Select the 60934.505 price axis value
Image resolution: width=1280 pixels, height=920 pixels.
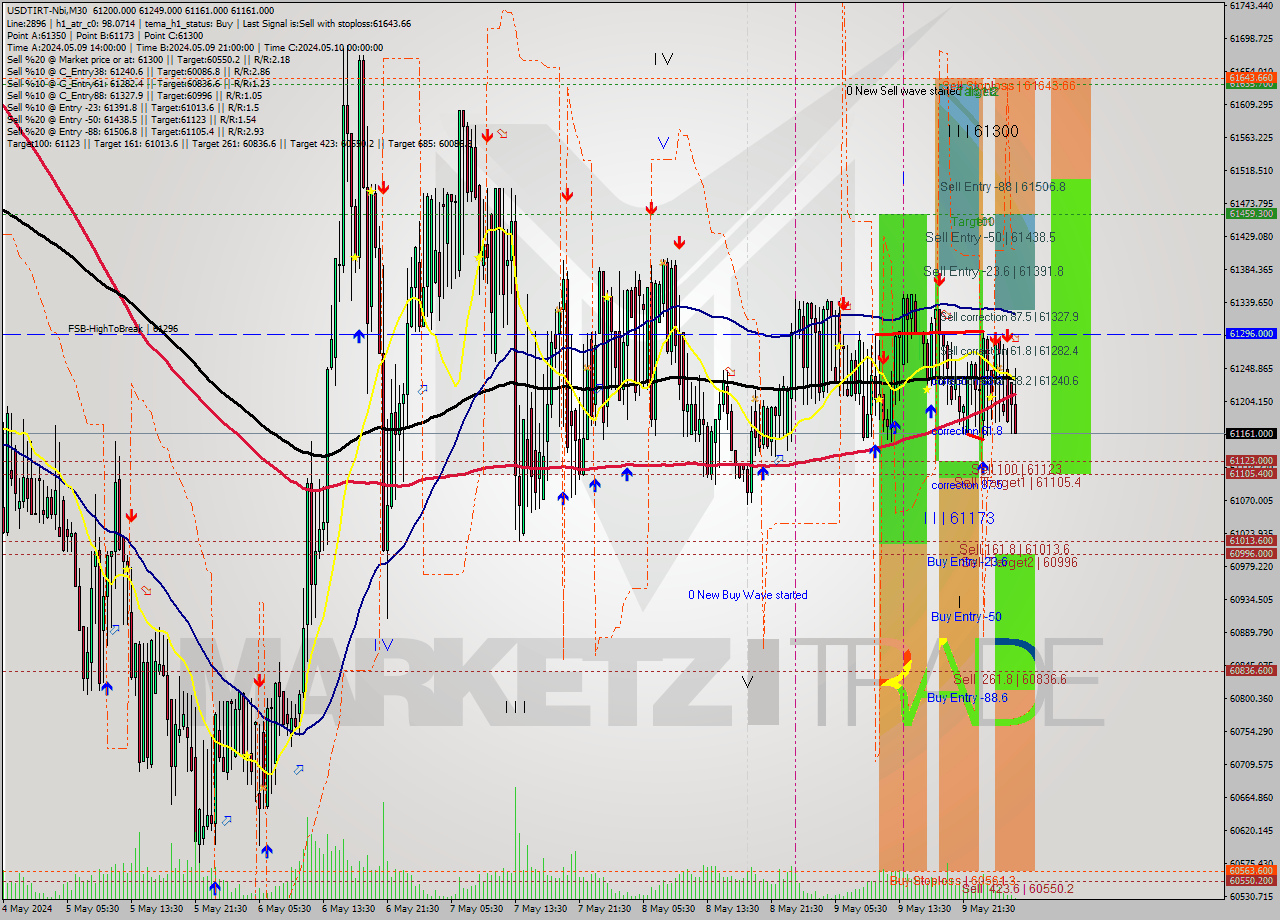click(1251, 599)
